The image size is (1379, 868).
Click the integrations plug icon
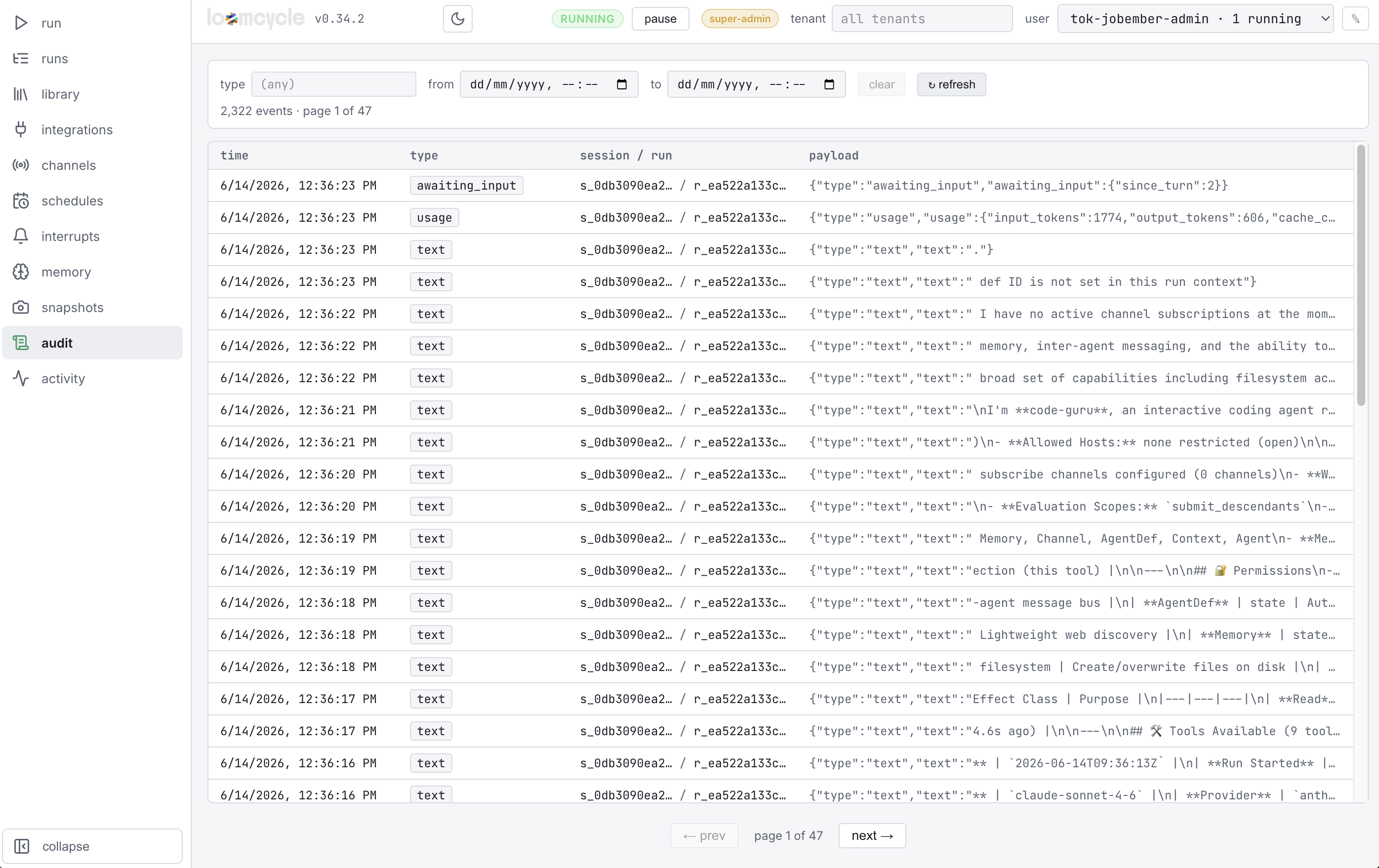(21, 129)
